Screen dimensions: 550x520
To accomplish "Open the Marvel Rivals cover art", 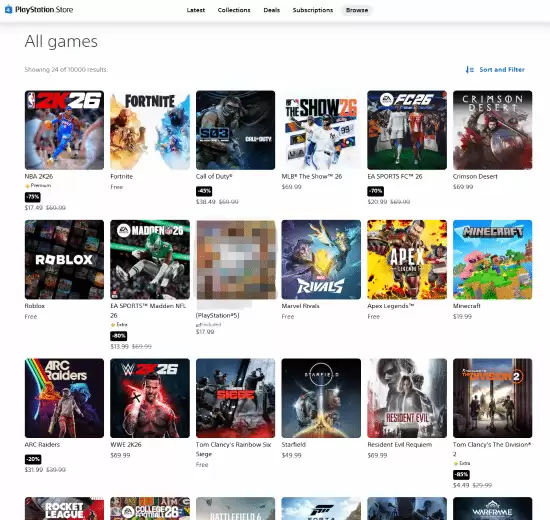I will (321, 260).
